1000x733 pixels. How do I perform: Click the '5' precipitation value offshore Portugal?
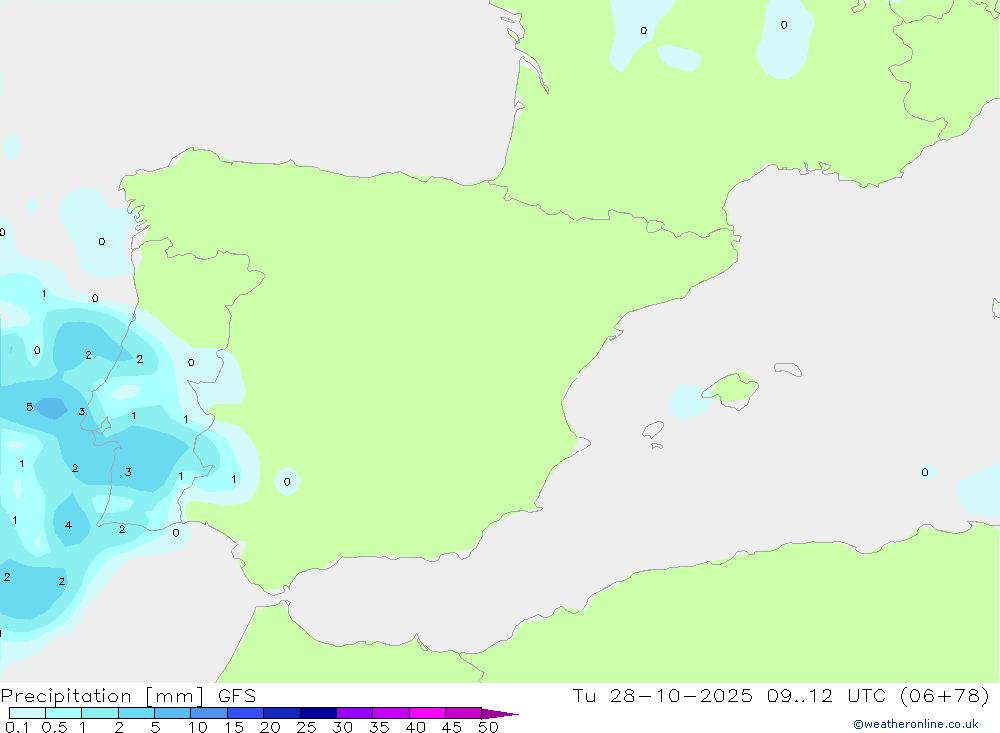pyautogui.click(x=29, y=407)
